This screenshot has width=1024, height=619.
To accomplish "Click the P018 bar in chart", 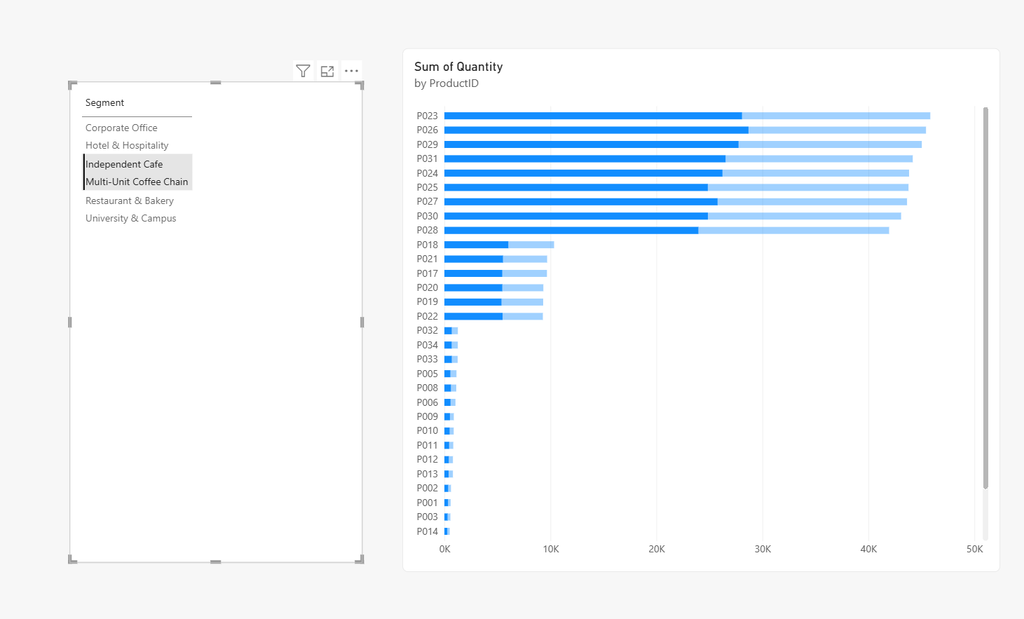I will point(499,245).
